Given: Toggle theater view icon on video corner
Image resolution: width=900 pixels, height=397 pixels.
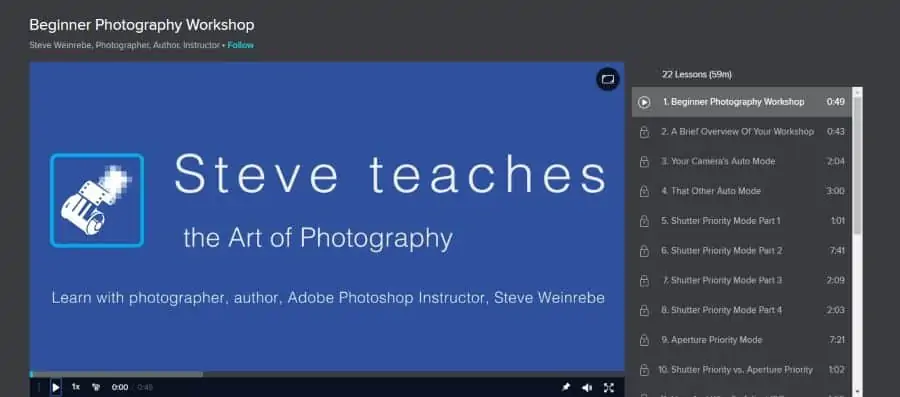Looking at the screenshot, I should [608, 79].
